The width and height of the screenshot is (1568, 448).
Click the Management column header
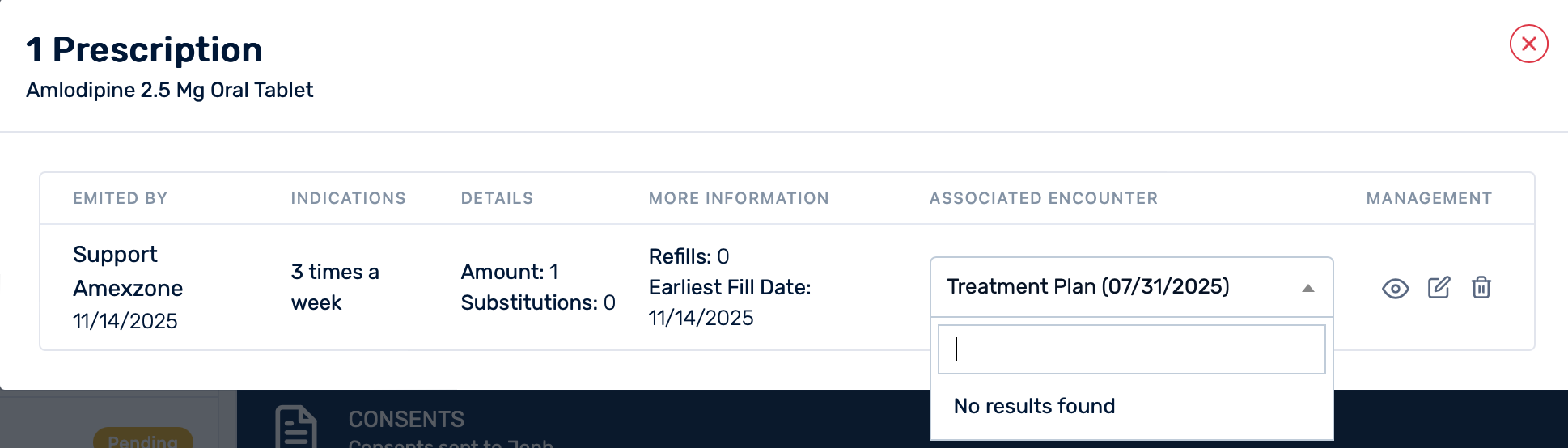(1428, 198)
